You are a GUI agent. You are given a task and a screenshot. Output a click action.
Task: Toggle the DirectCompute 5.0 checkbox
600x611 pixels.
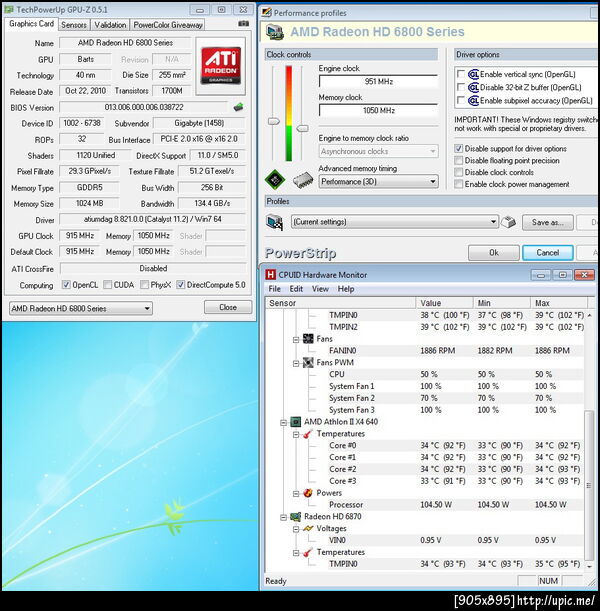pos(180,285)
